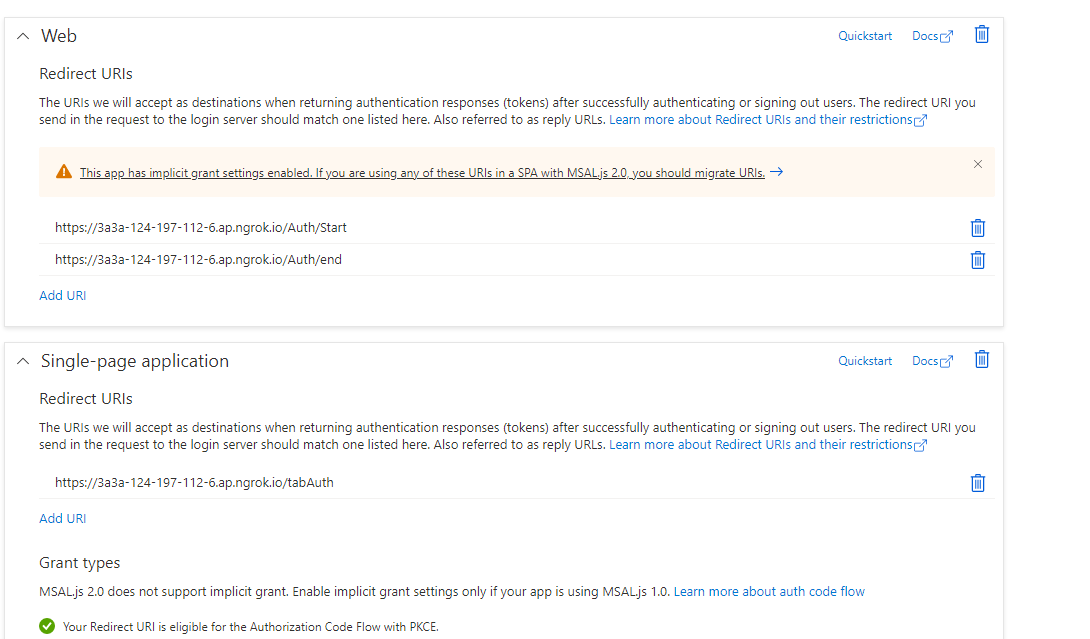
Task: Open Docs external link for Web platform
Action: click(x=931, y=35)
